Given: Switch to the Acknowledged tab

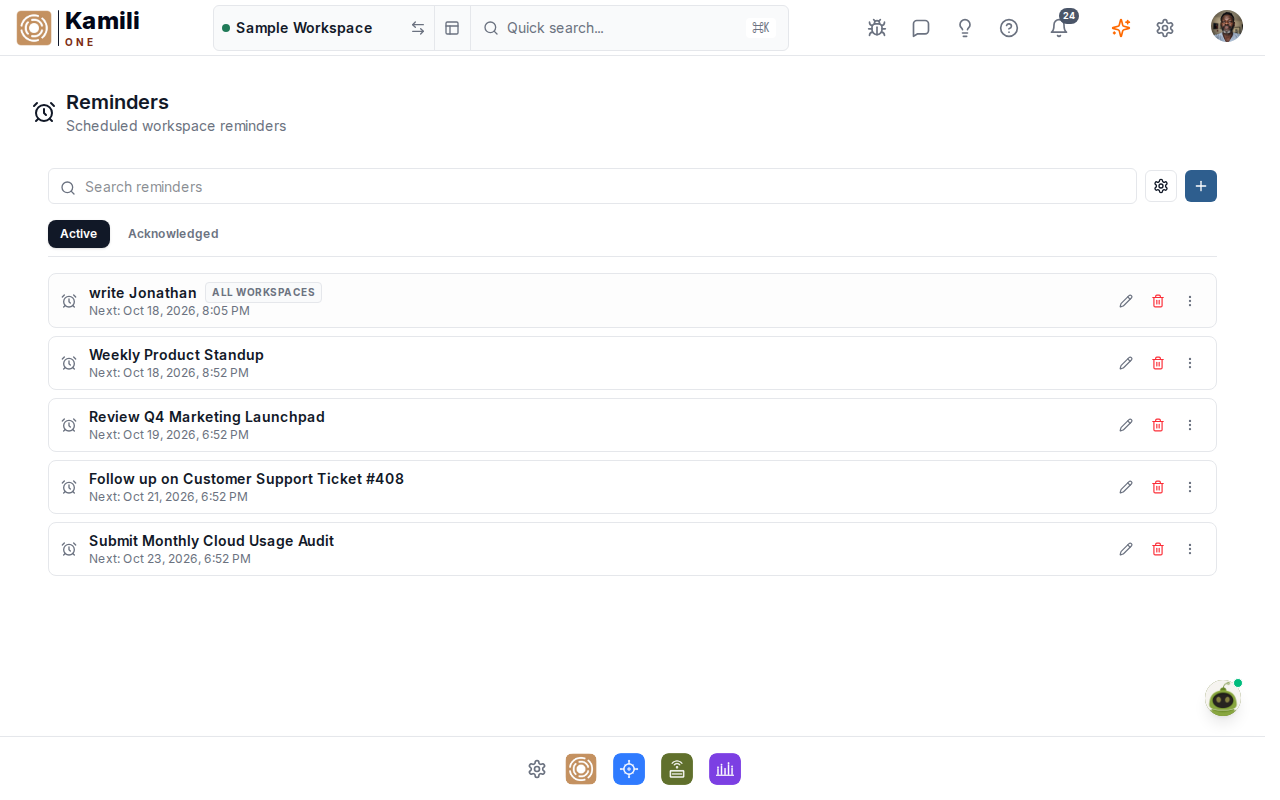Looking at the screenshot, I should click(x=173, y=234).
